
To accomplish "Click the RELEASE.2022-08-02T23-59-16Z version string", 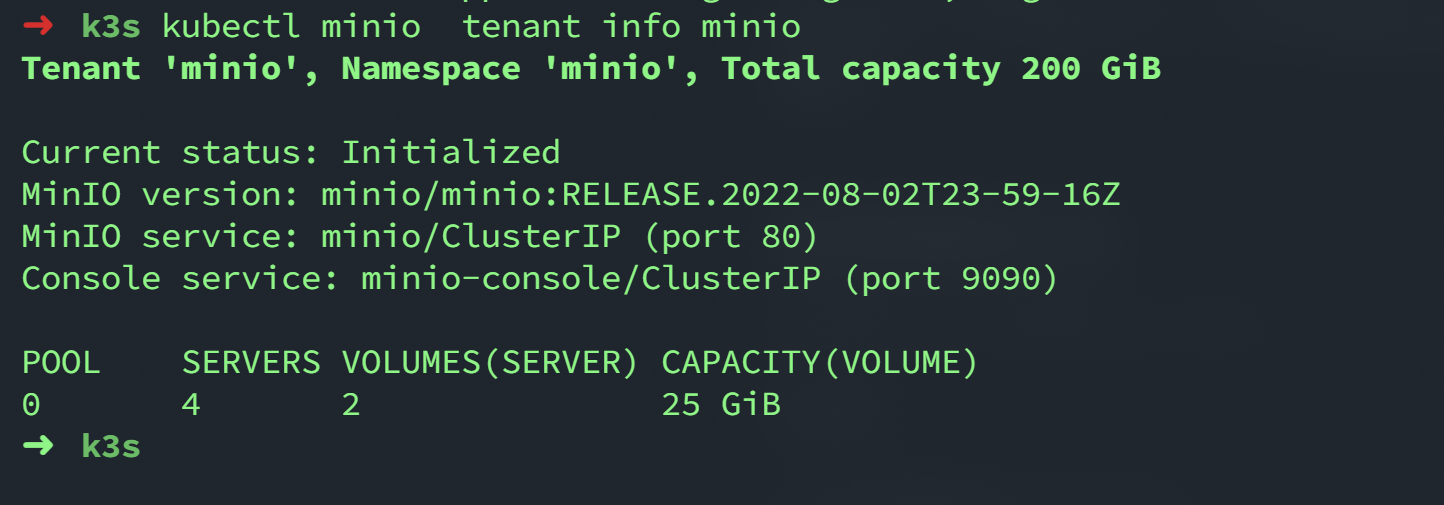I will (840, 195).
